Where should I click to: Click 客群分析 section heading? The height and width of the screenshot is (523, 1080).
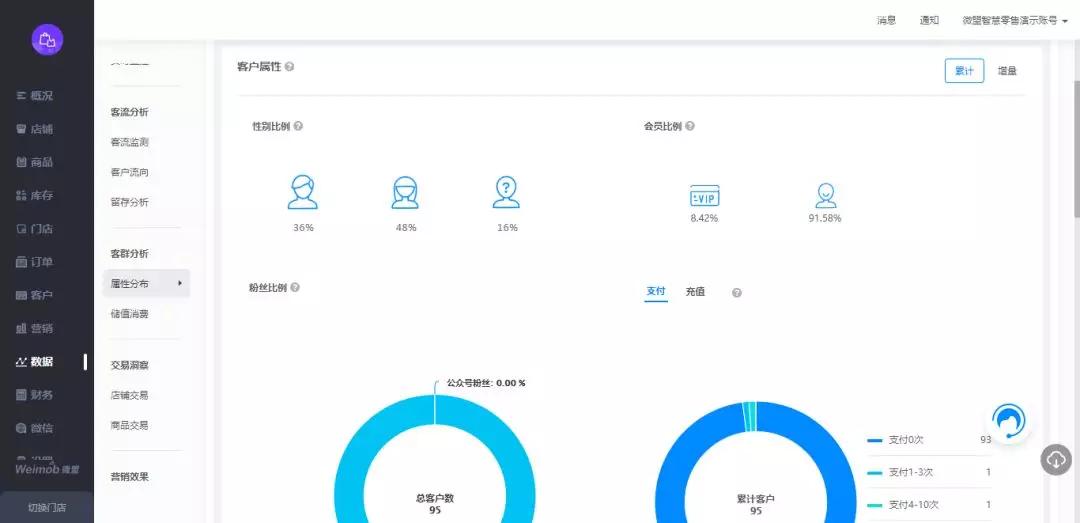[129, 254]
